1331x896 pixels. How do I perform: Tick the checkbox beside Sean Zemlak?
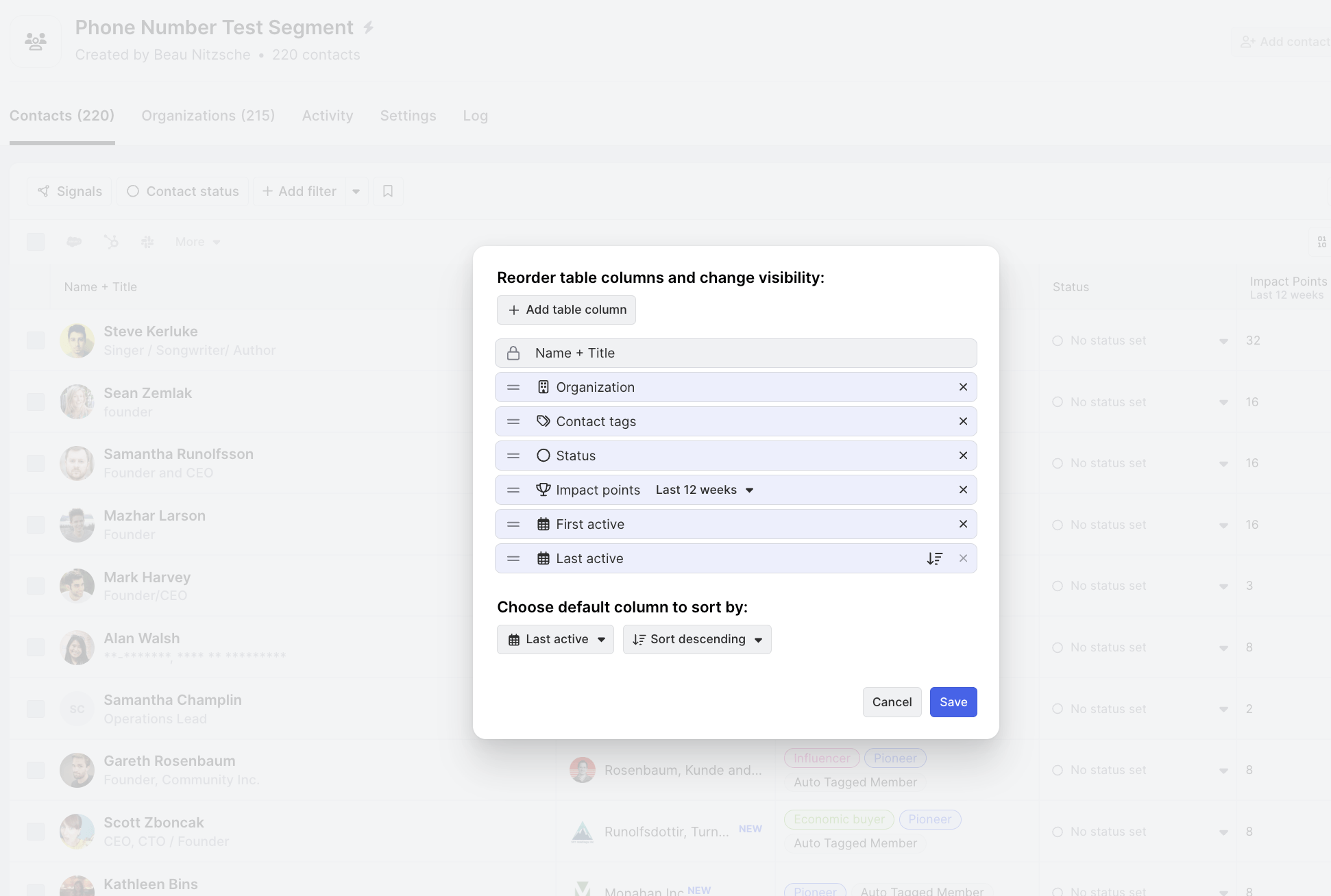pos(36,402)
